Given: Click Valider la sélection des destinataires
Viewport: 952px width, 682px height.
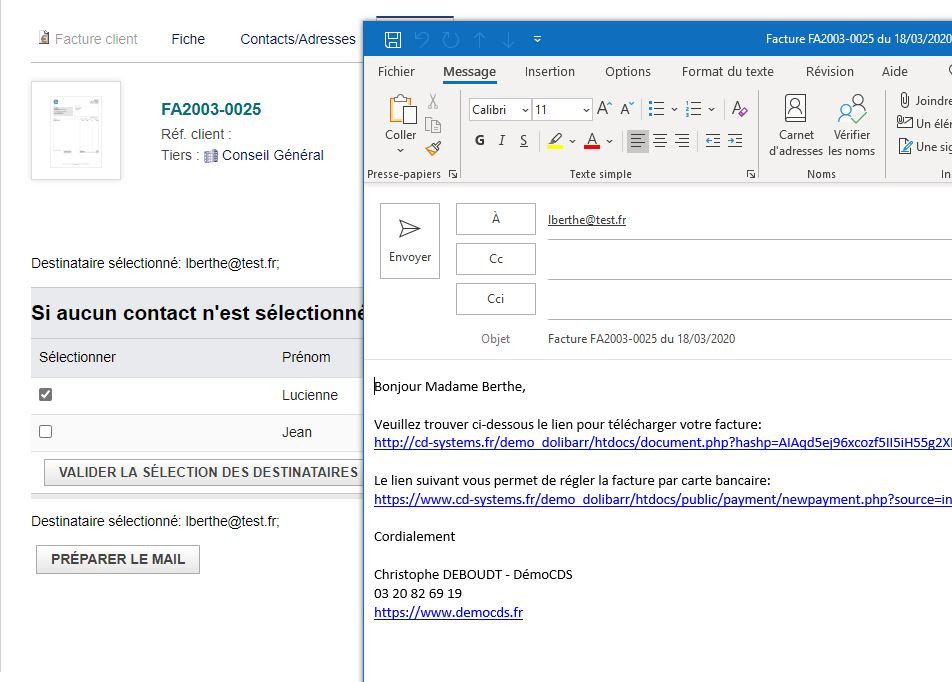Looking at the screenshot, I should [x=204, y=472].
